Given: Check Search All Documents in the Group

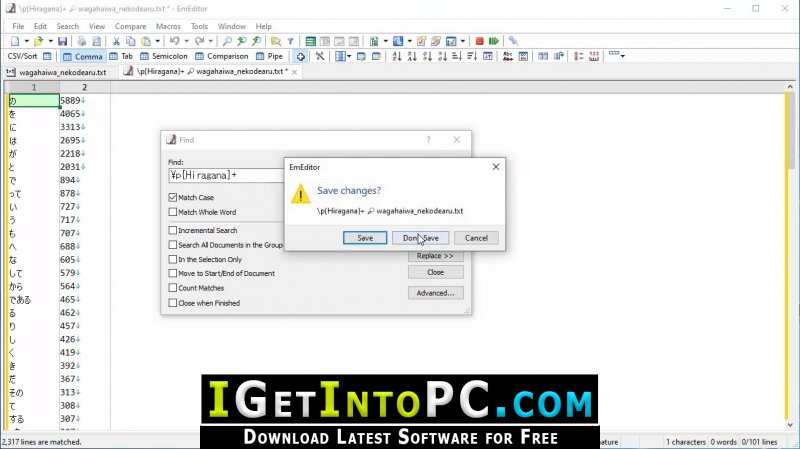Looking at the screenshot, I should coord(173,245).
